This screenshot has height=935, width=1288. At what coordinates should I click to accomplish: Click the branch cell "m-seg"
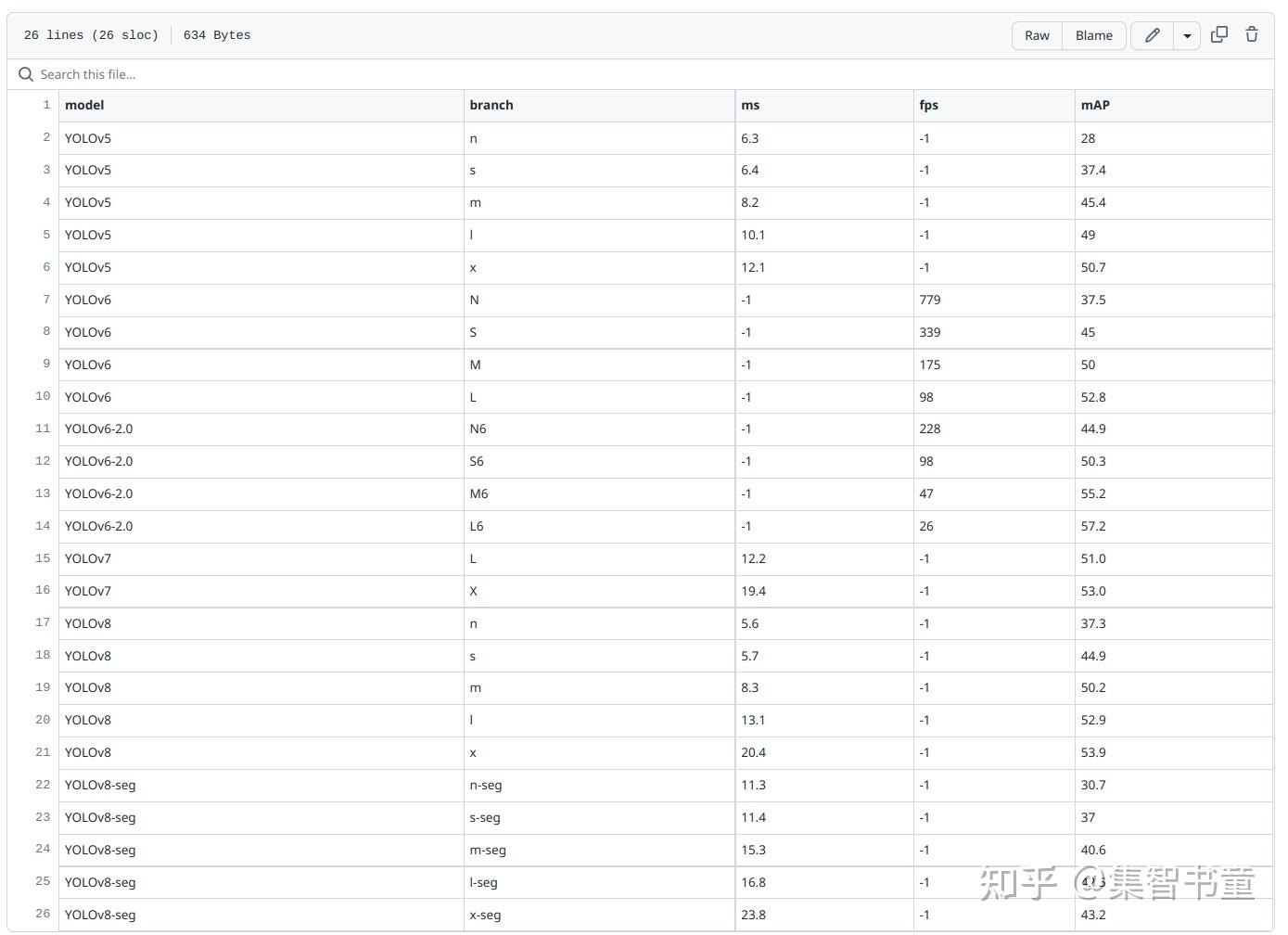click(488, 850)
